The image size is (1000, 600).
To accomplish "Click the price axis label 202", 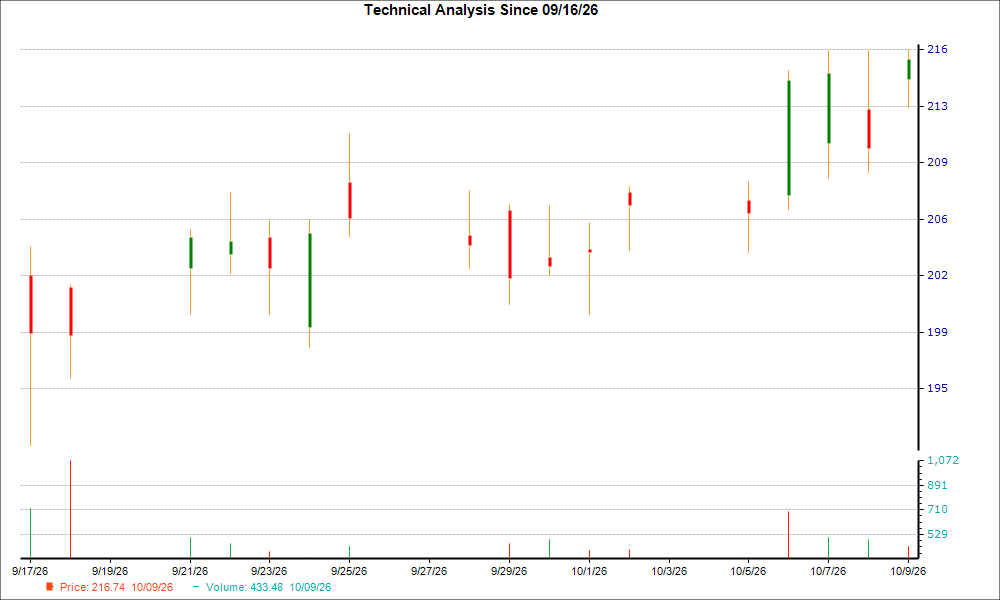I will coord(937,275).
